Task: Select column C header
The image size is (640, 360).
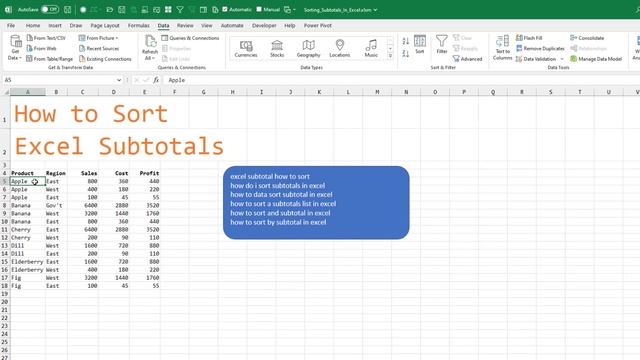Action: (x=83, y=92)
